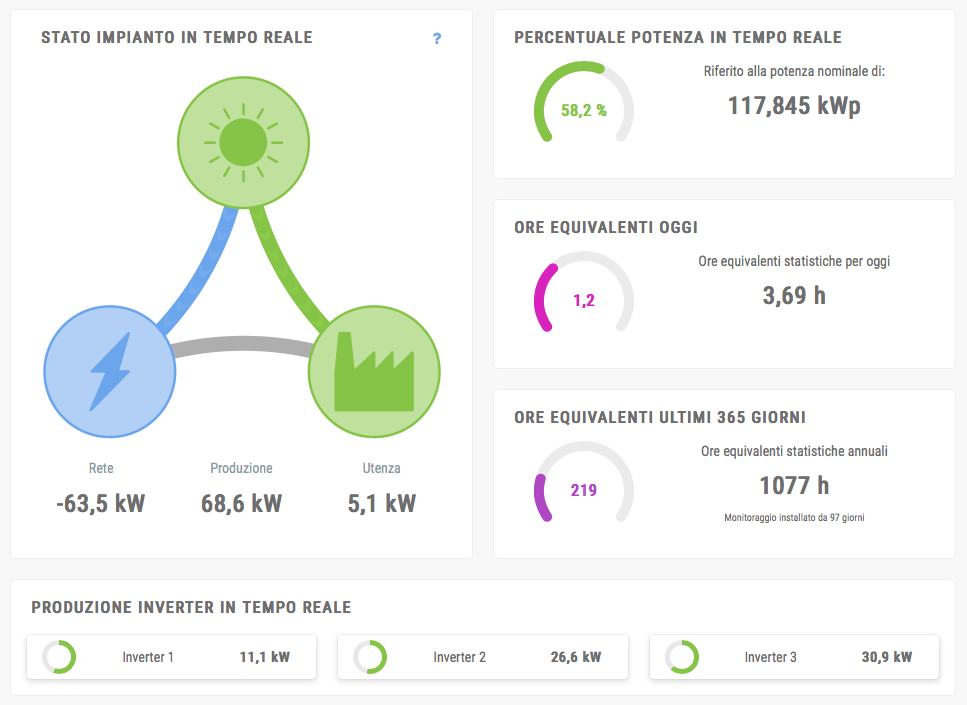Click the Inverter 3 donut chart icon

(x=682, y=657)
